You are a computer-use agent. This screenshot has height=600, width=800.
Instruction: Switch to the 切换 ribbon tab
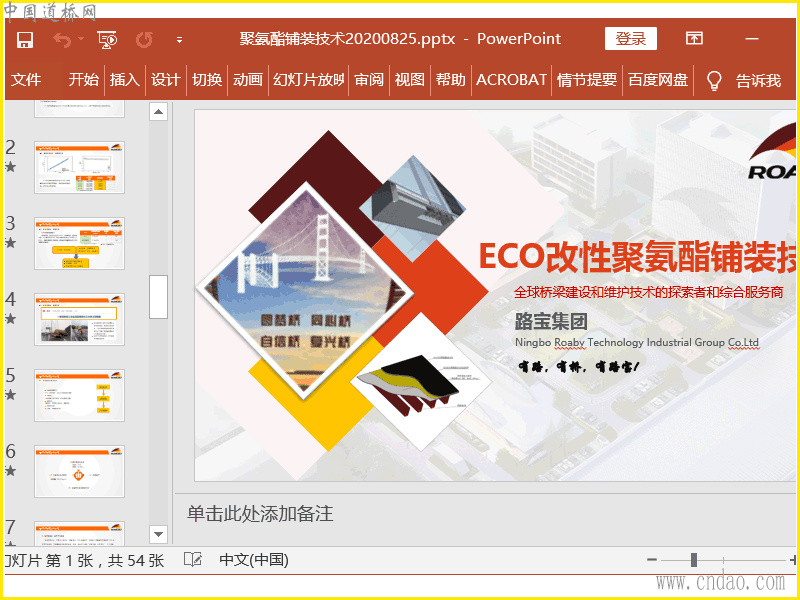coord(207,80)
